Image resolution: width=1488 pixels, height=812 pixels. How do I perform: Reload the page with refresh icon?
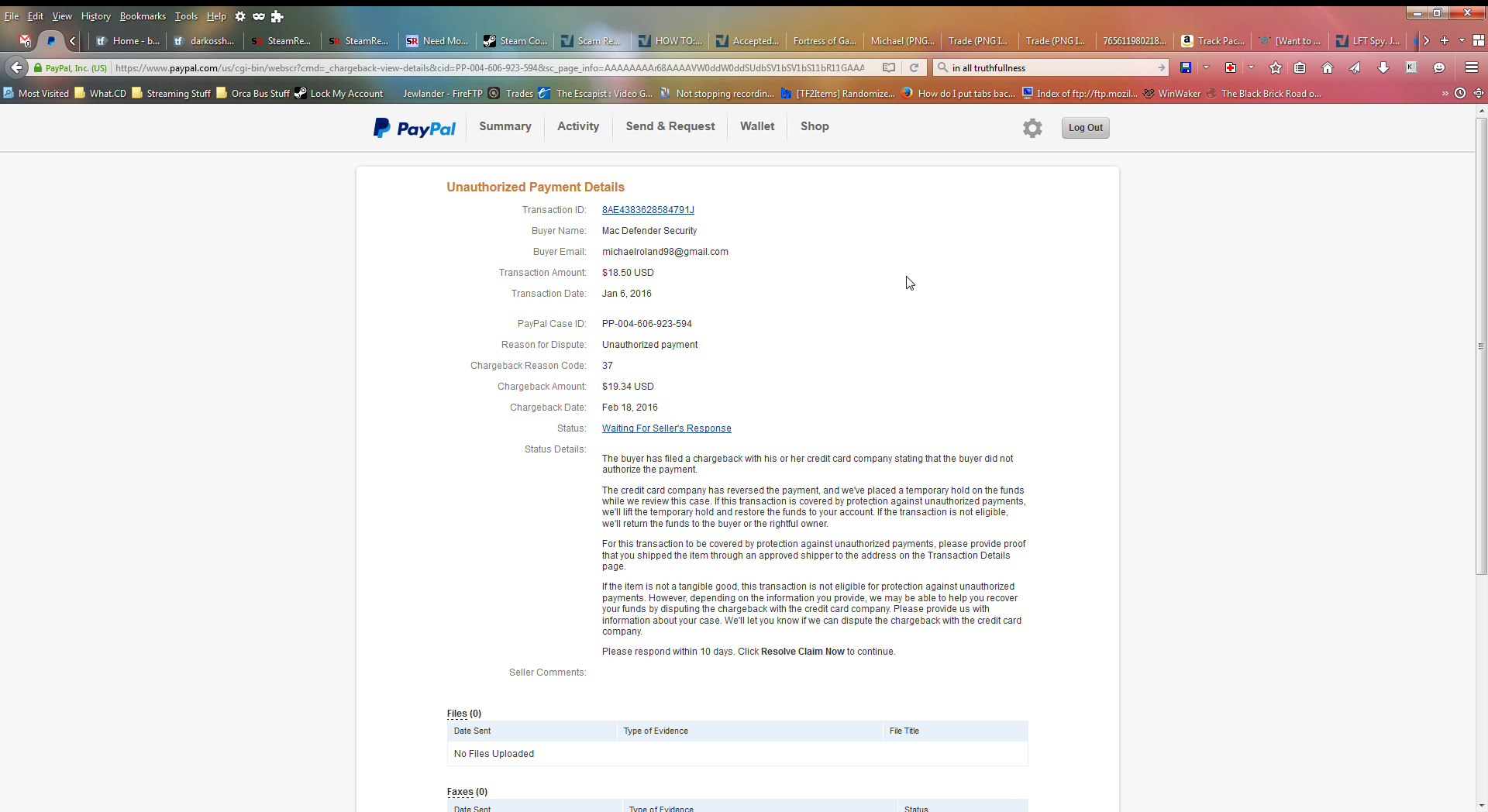coord(914,68)
